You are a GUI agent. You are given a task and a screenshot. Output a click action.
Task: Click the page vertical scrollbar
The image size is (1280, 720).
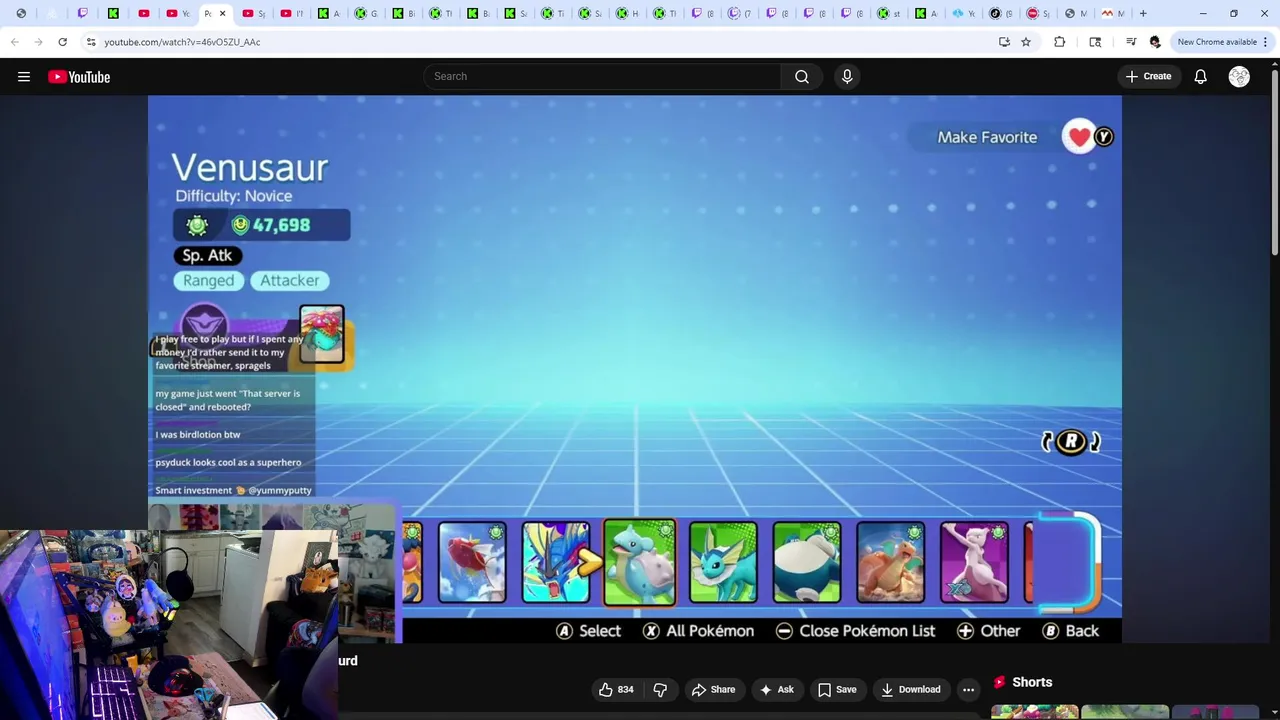pos(1274,160)
